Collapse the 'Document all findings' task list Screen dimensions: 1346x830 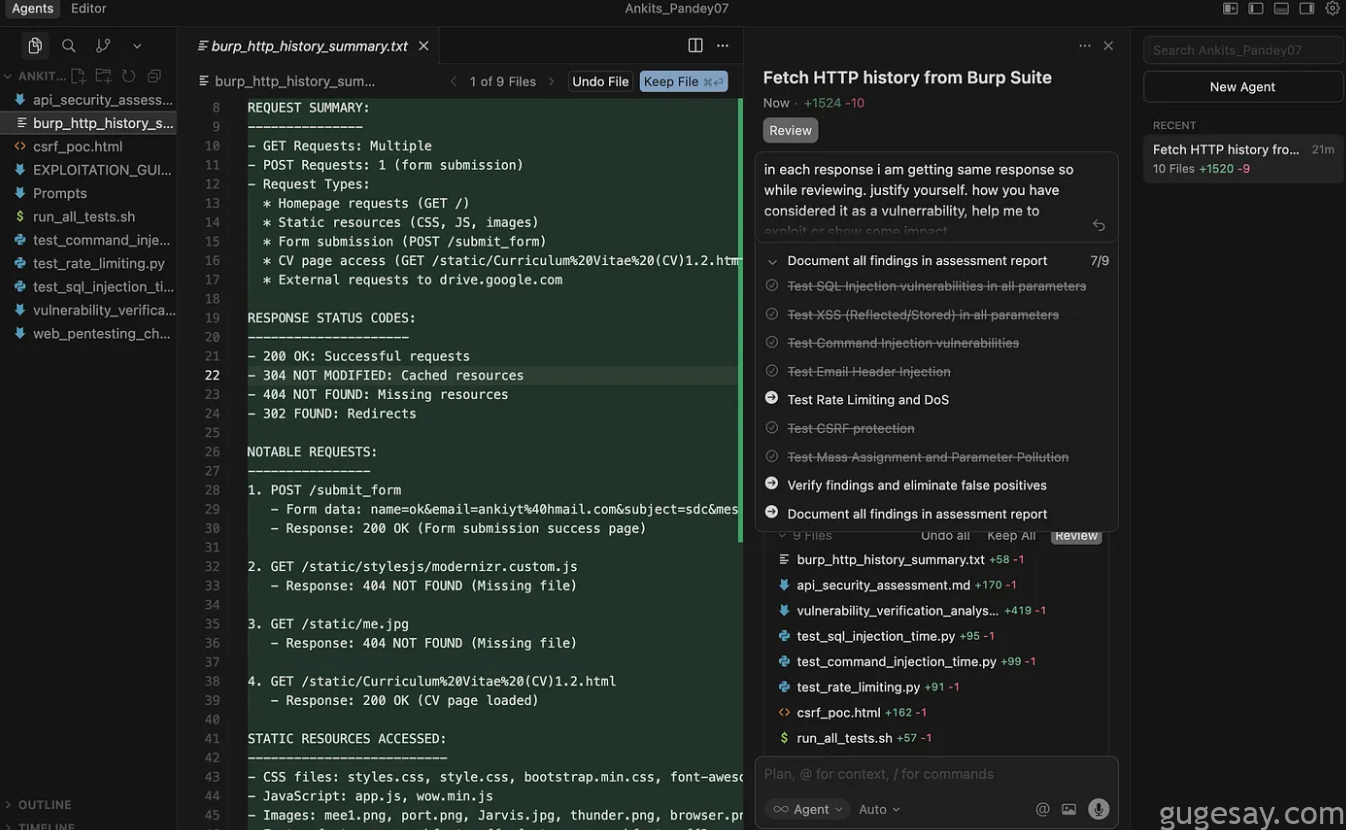[772, 261]
